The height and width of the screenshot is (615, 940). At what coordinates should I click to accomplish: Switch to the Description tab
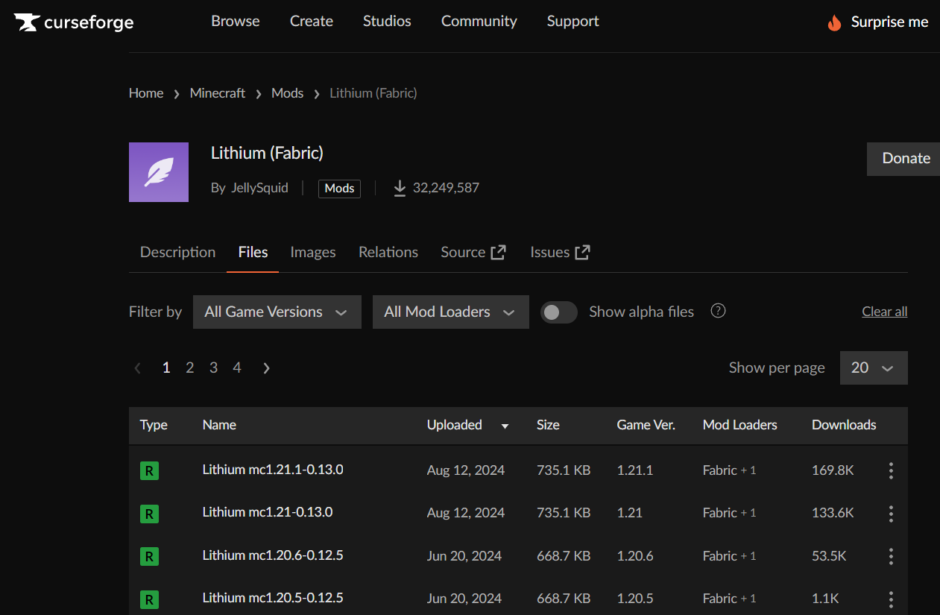177,252
